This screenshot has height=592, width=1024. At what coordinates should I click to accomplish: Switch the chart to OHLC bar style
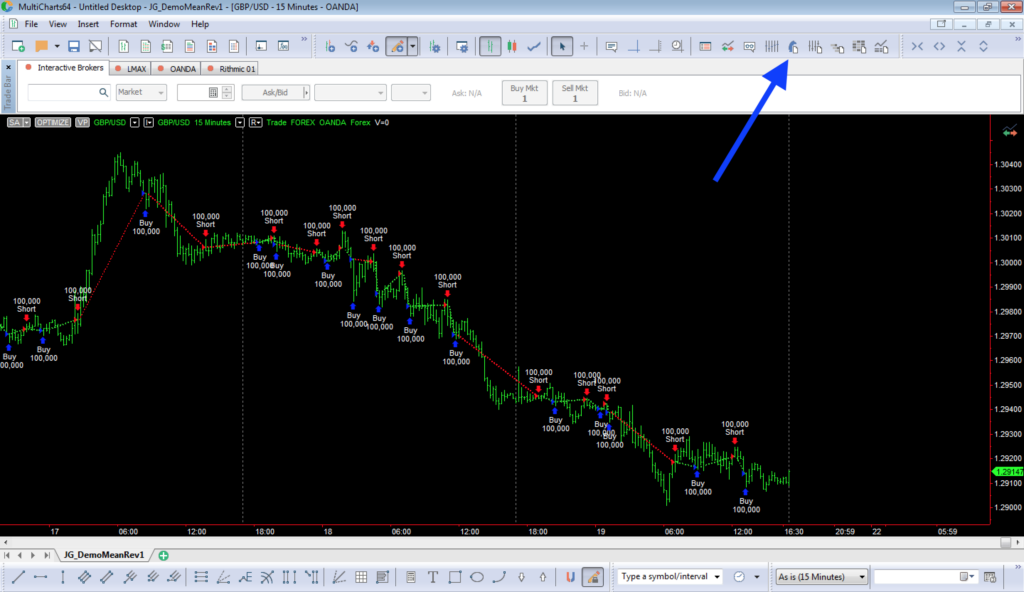pos(488,46)
